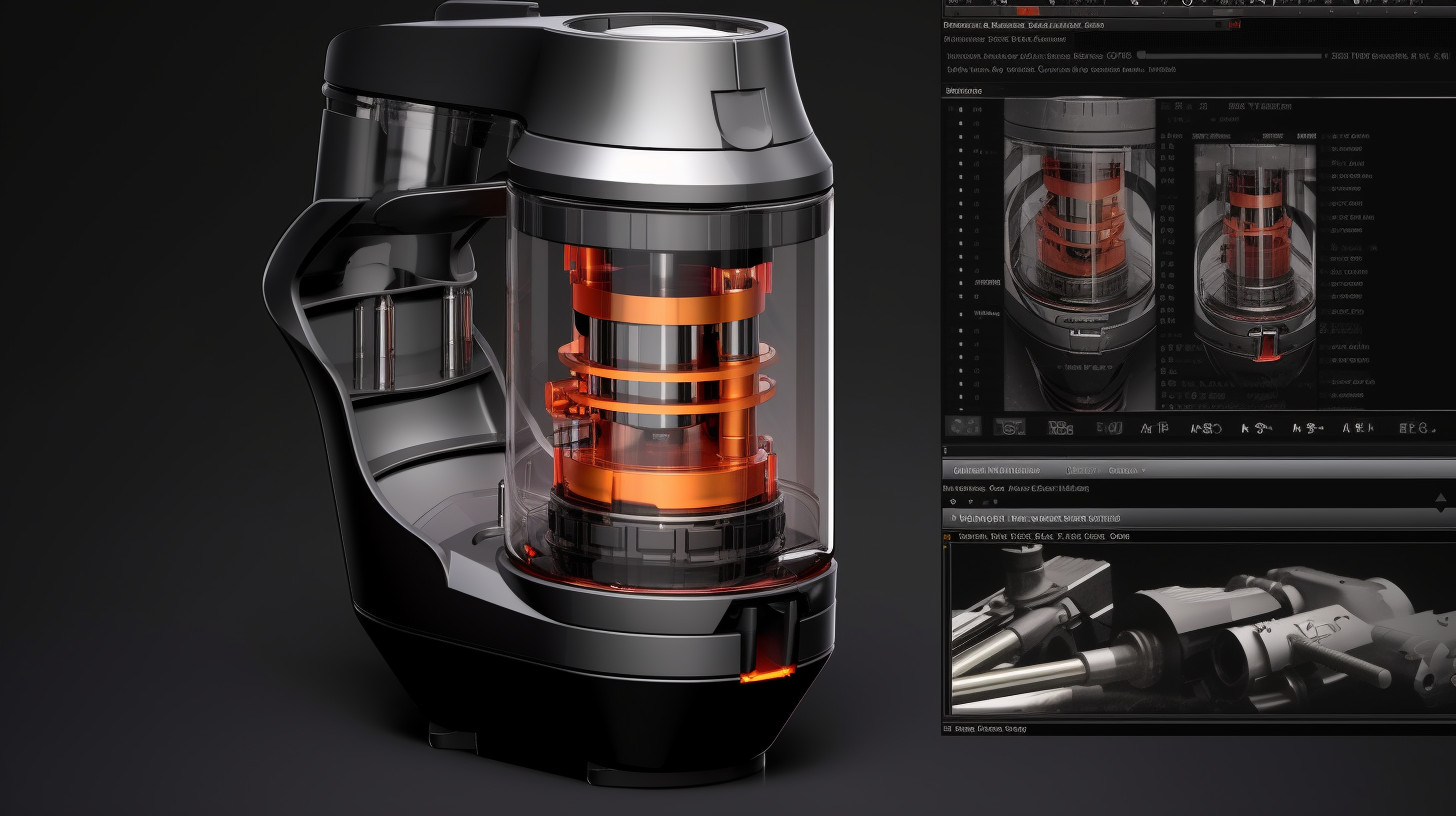Screen dimensions: 1456x816
Task: Click the up triangle arrow at the lower panel's edge
Action: click(x=1440, y=498)
